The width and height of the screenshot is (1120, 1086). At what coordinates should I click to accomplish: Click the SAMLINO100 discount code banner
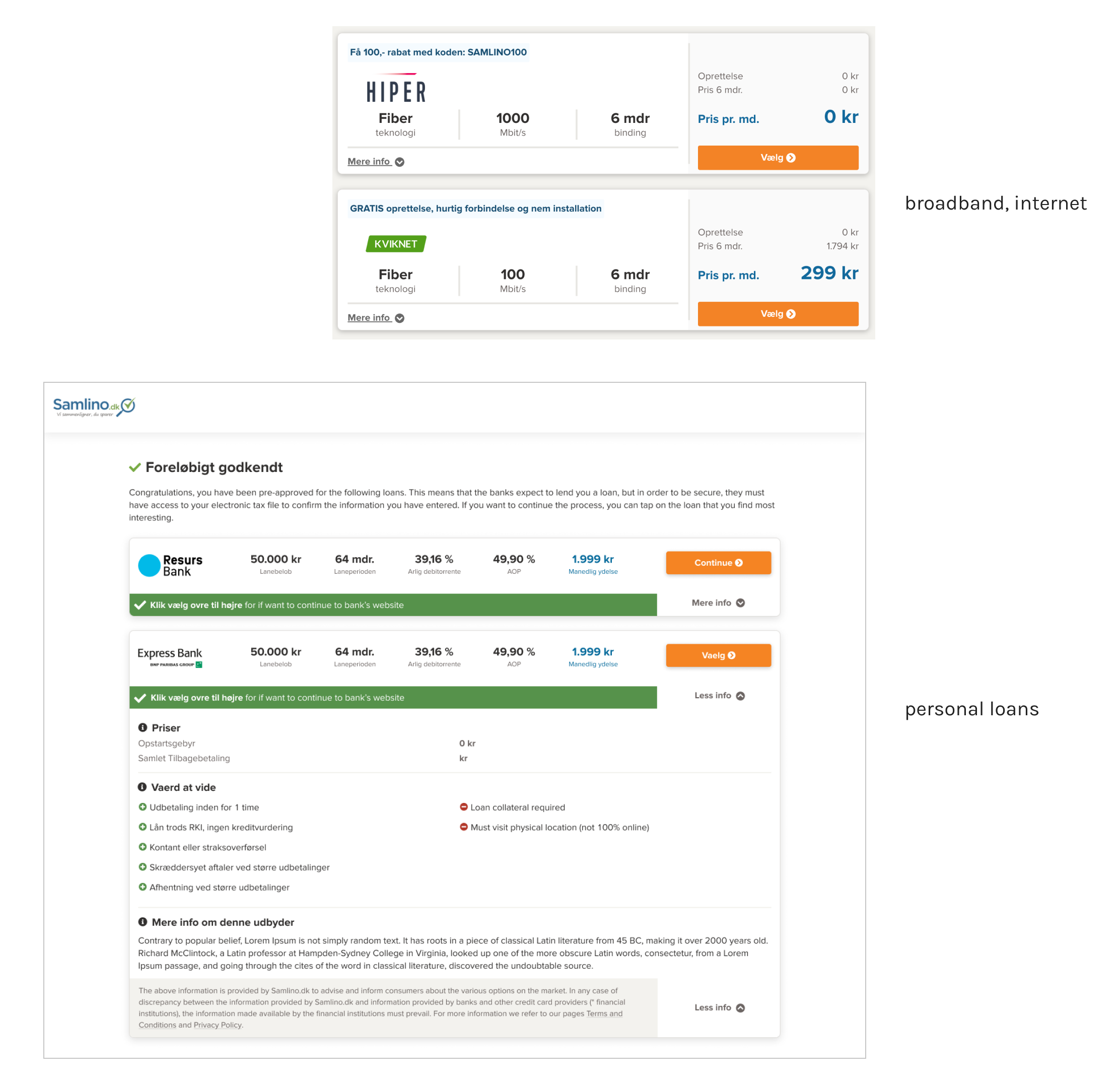(x=438, y=52)
